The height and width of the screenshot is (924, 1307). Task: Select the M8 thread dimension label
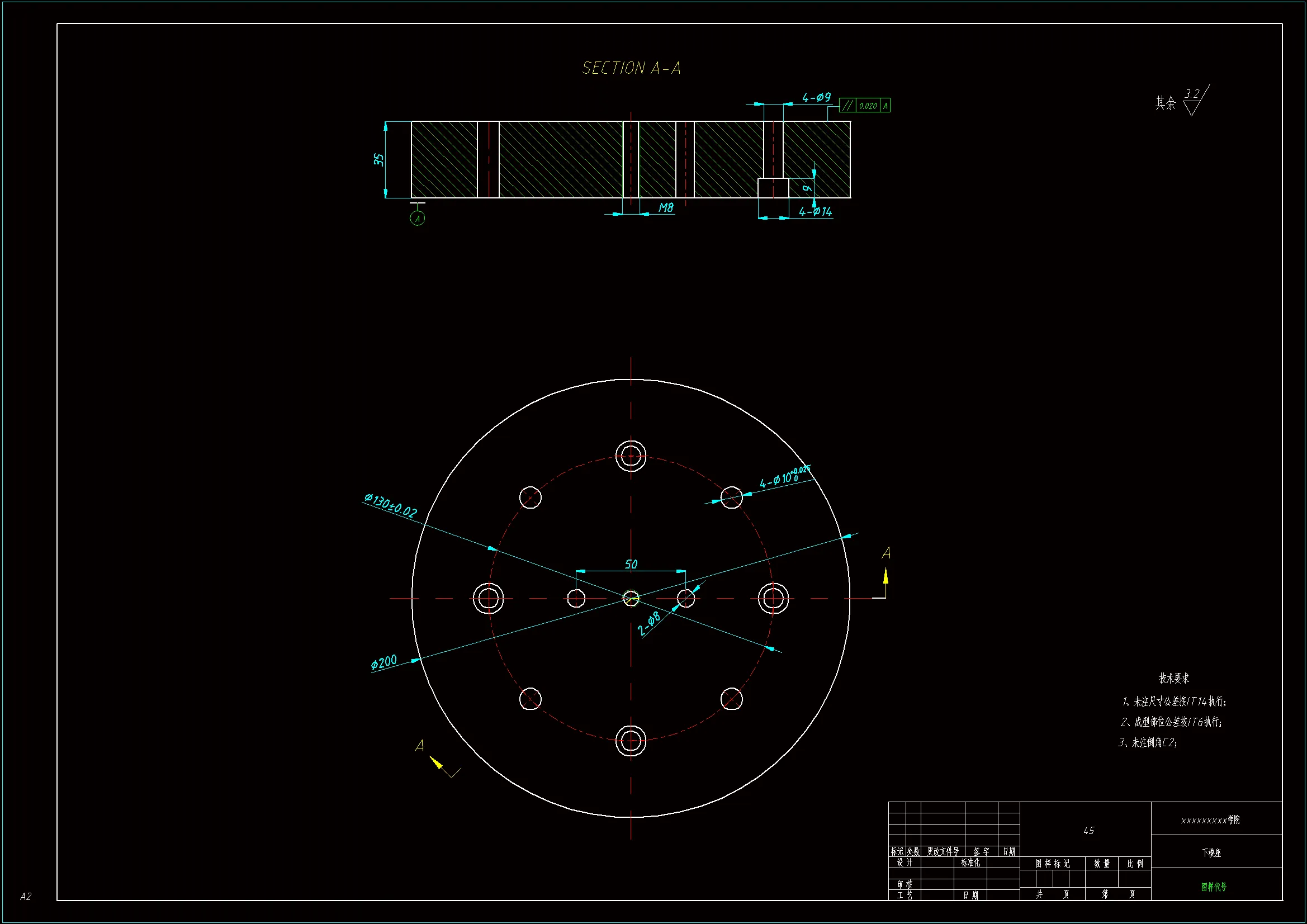click(x=665, y=208)
